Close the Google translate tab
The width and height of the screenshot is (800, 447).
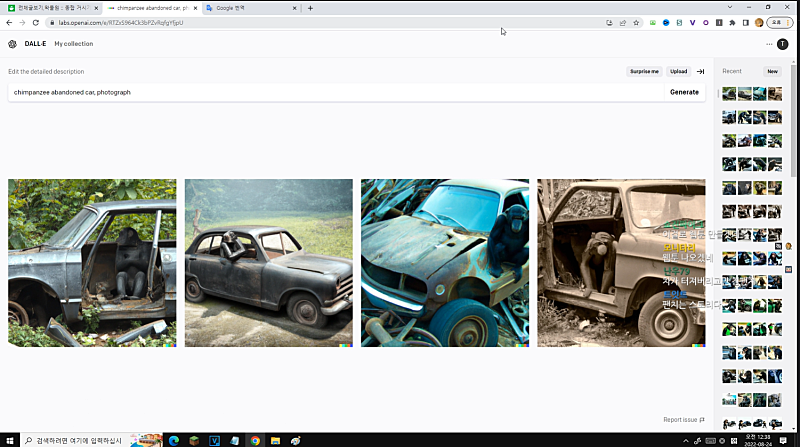click(294, 8)
